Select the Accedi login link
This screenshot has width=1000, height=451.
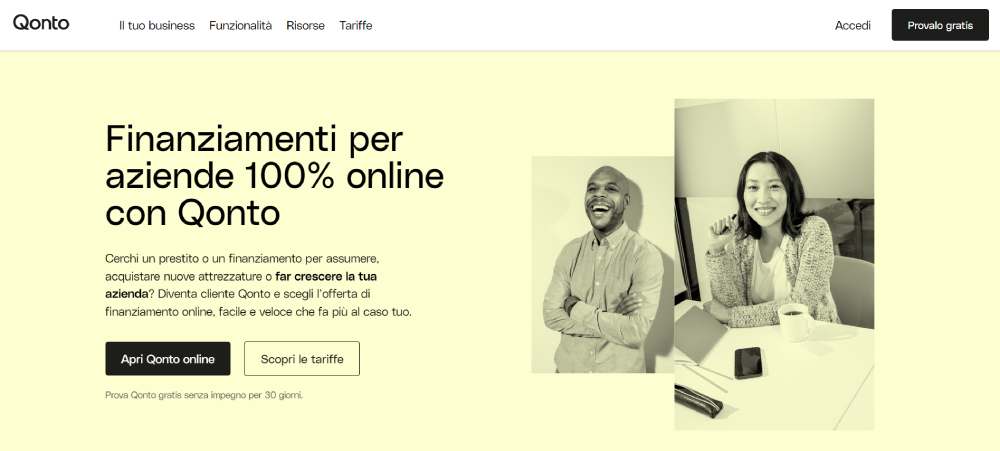click(x=853, y=26)
